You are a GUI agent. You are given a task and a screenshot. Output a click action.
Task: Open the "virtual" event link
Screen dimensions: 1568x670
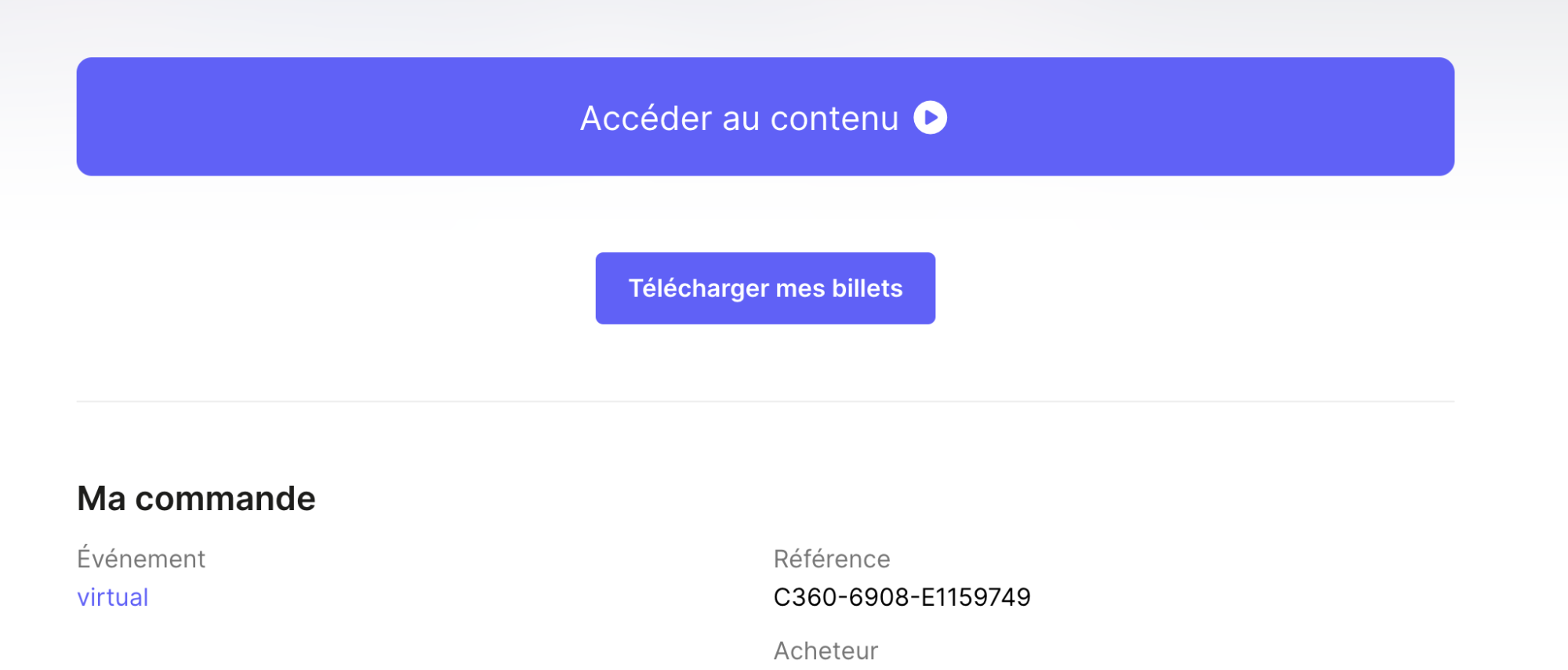click(x=113, y=597)
